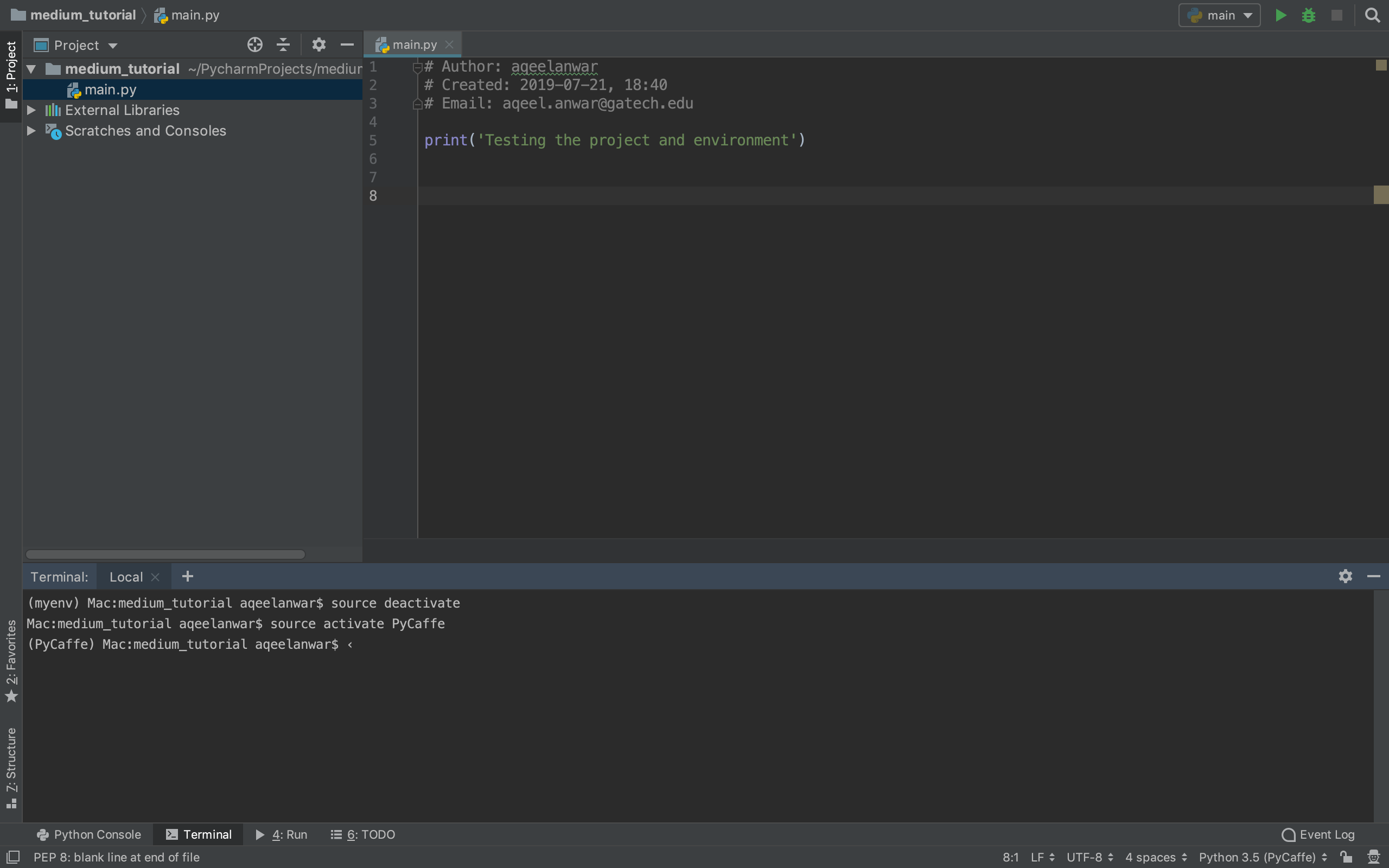
Task: Open the main run configuration dropdown
Action: [x=1219, y=16]
